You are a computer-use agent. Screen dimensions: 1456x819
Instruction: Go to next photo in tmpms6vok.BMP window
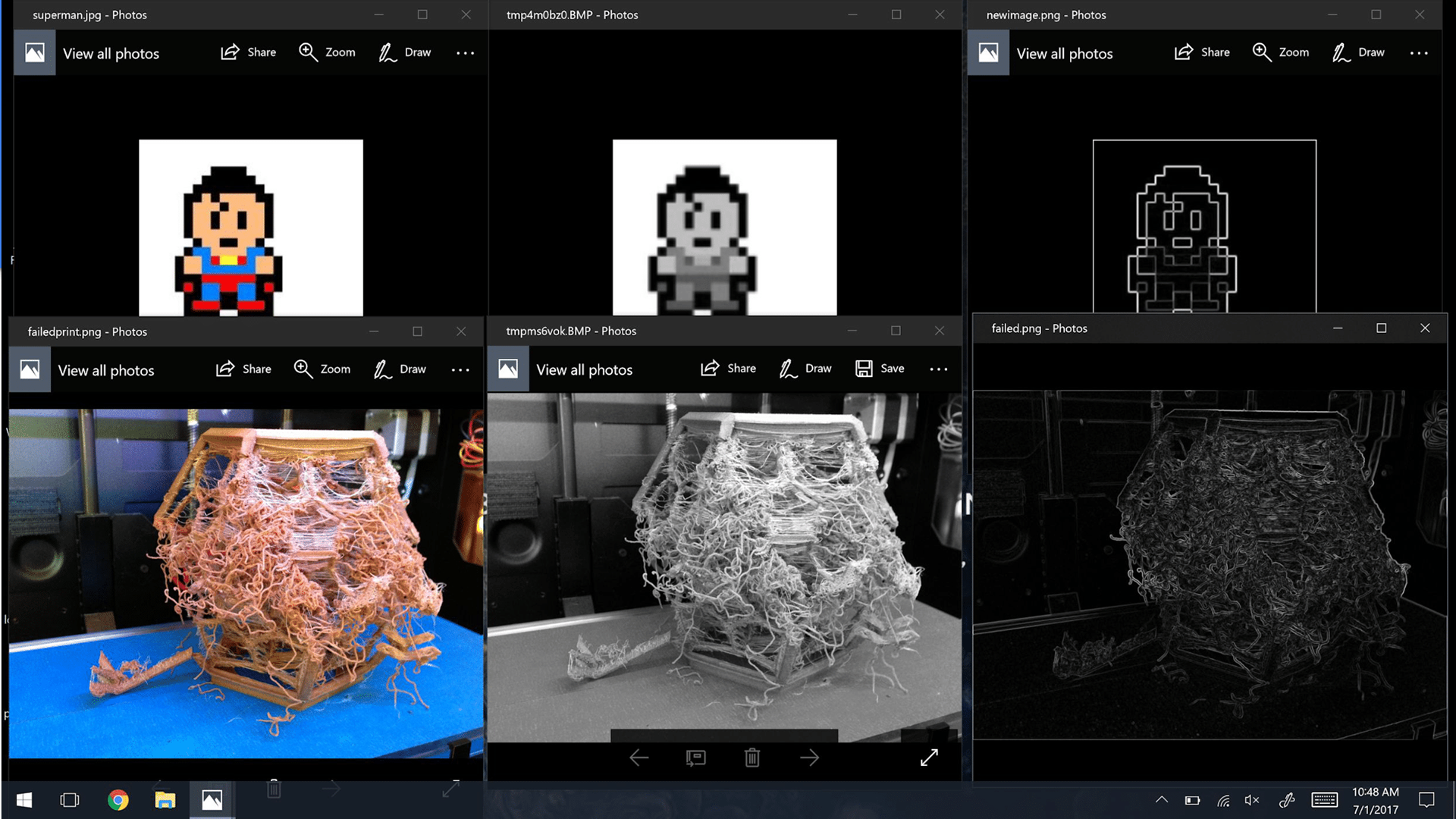[x=809, y=758]
